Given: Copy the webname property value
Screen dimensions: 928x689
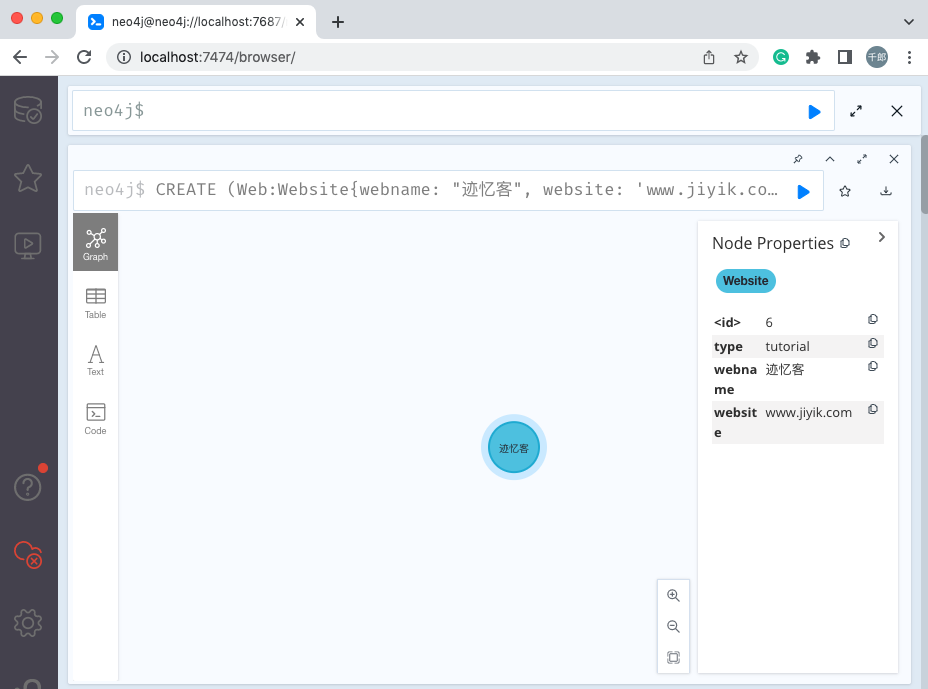Looking at the screenshot, I should point(872,366).
